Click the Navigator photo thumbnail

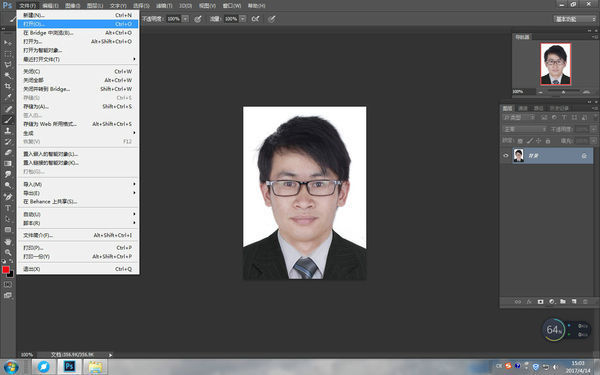point(555,64)
